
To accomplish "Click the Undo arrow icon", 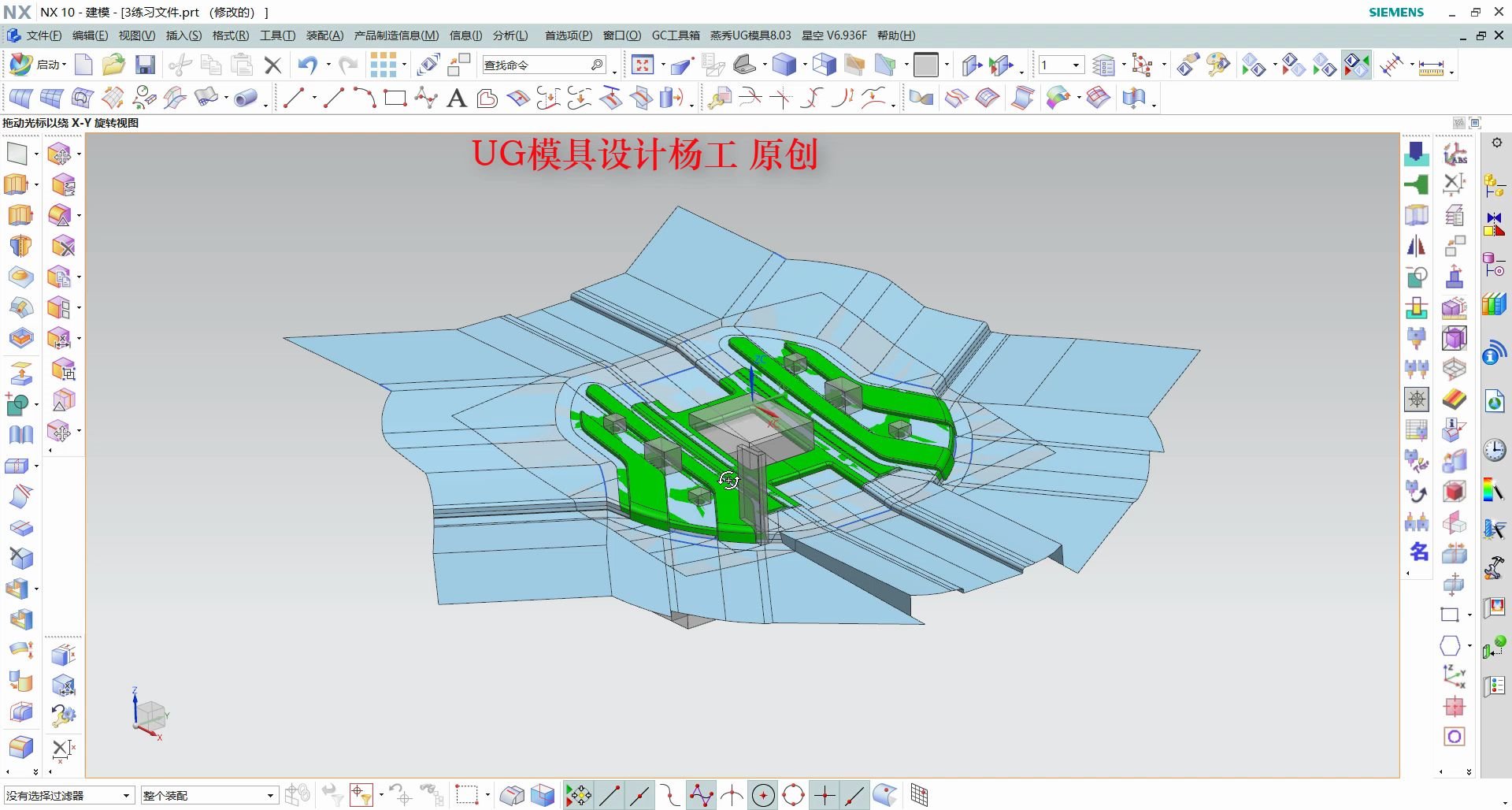I will coord(308,65).
